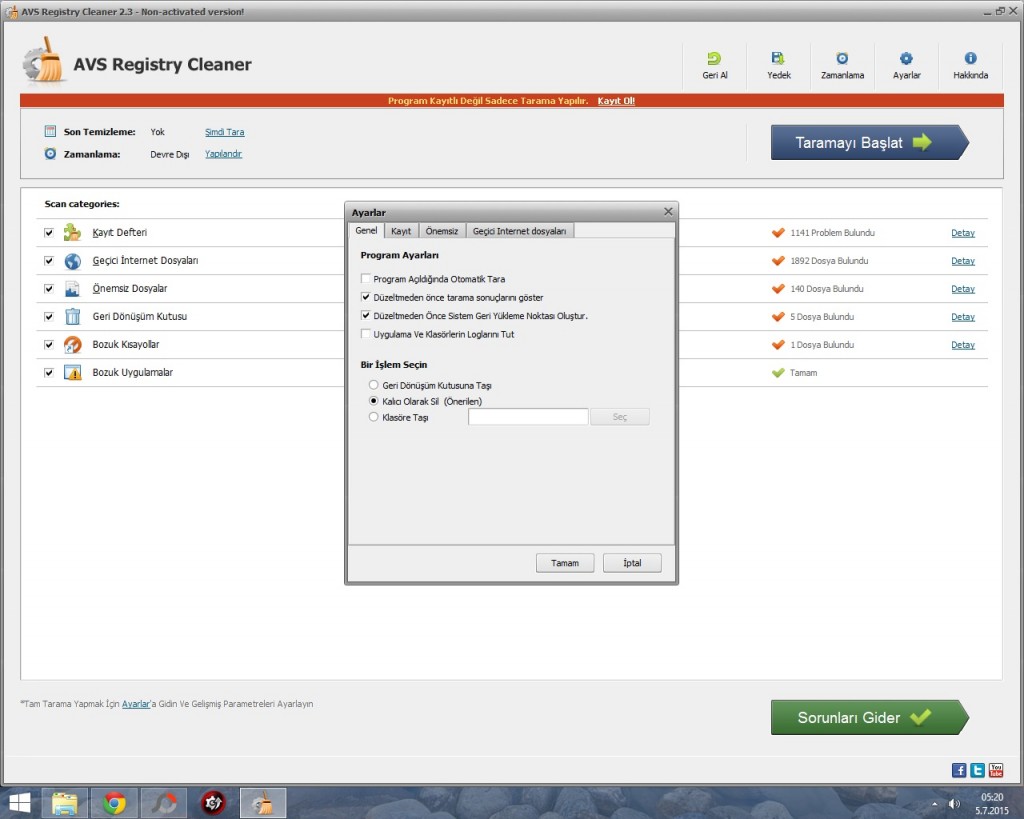Select Geri Dönüşüm Kutusuna Taşı radio option
The width and height of the screenshot is (1024, 819).
click(374, 385)
